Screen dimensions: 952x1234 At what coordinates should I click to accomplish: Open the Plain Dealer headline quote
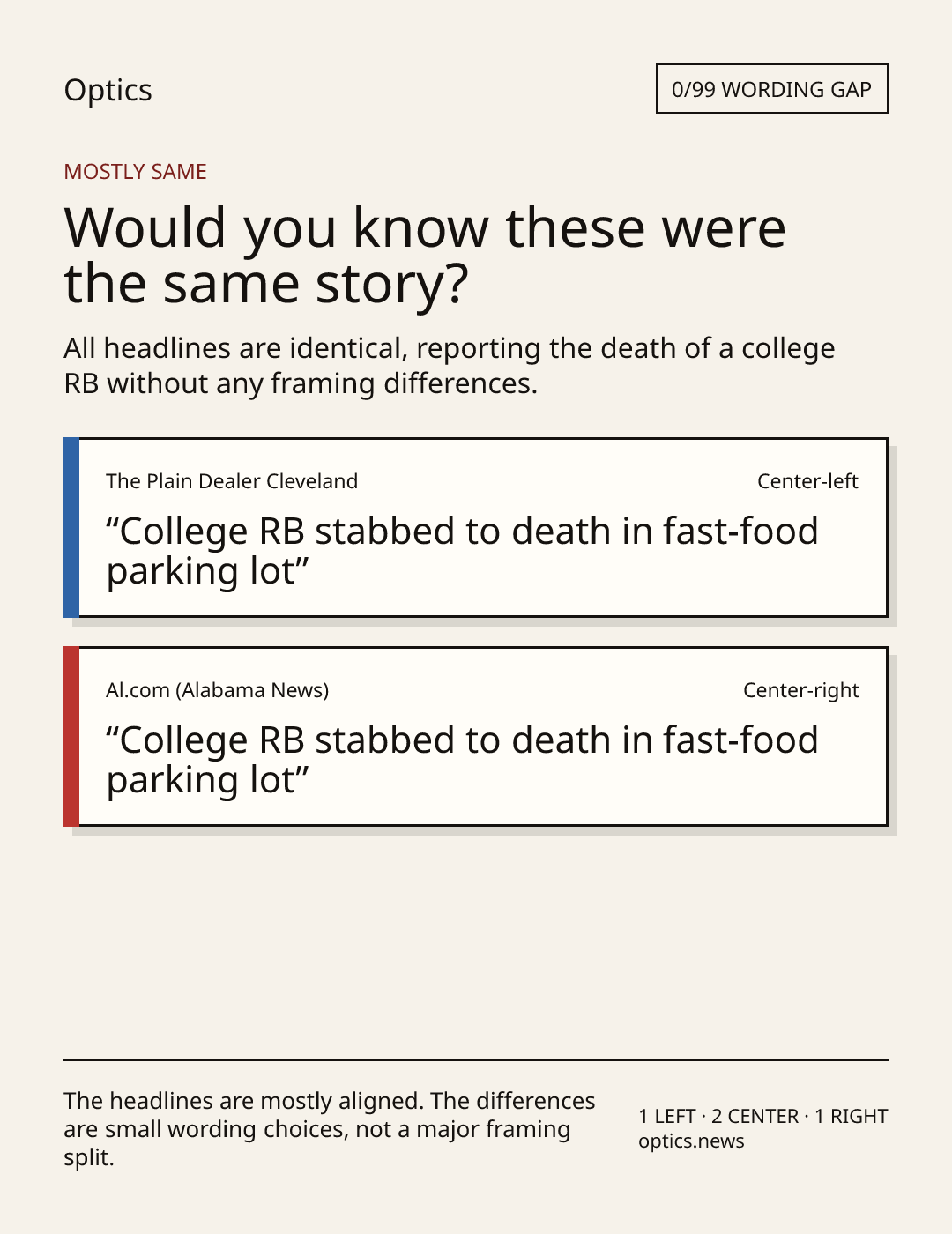click(462, 551)
